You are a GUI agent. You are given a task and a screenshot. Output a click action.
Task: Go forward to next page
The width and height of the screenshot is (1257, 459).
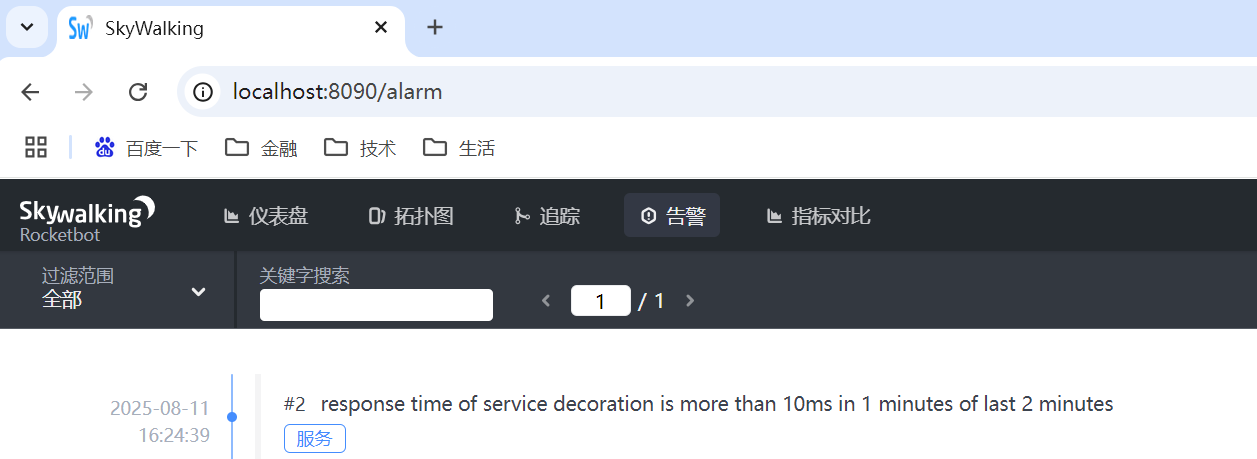[x=84, y=92]
